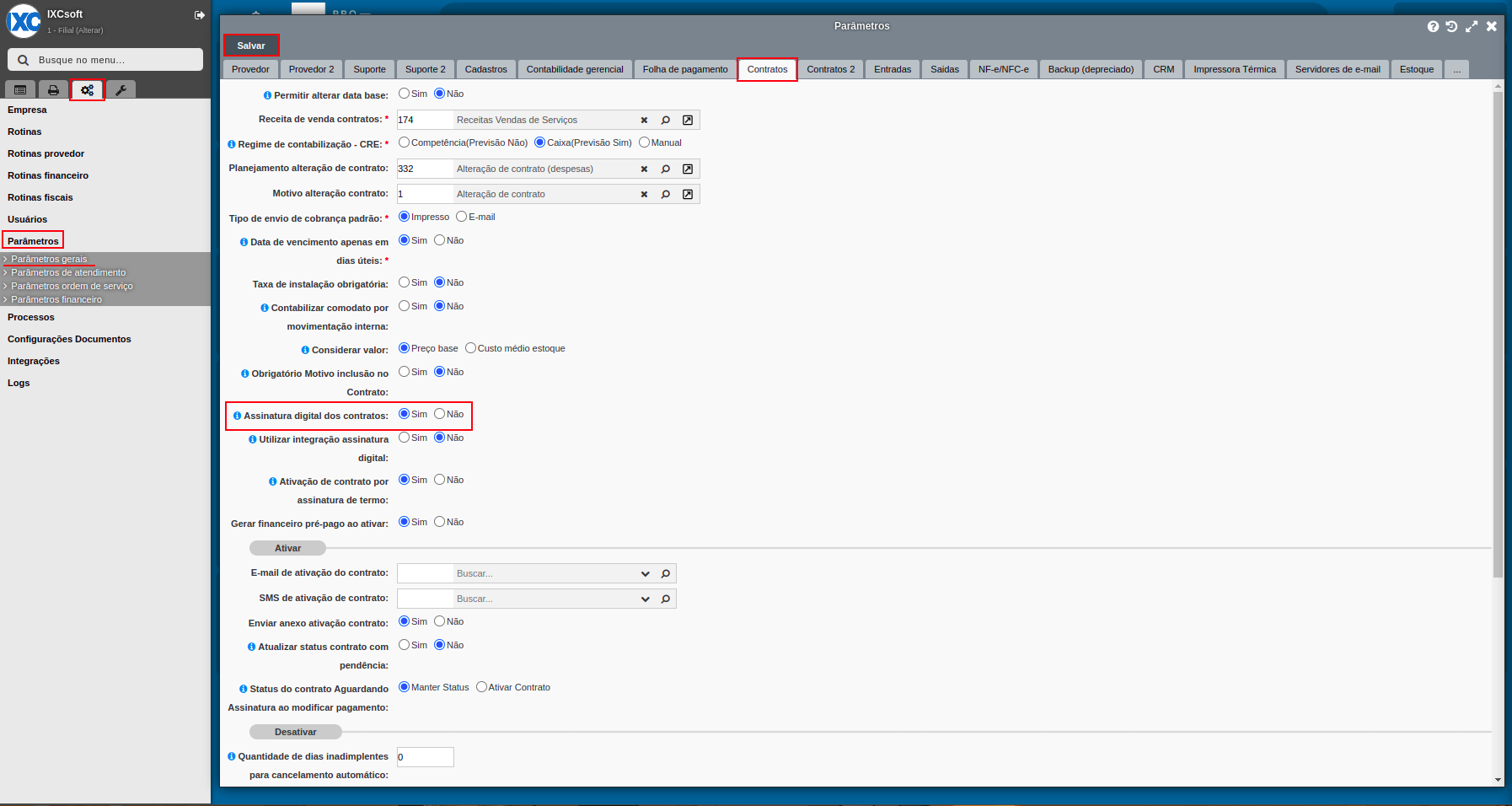The width and height of the screenshot is (1512, 806).
Task: Click the help question mark icon
Action: click(1433, 27)
